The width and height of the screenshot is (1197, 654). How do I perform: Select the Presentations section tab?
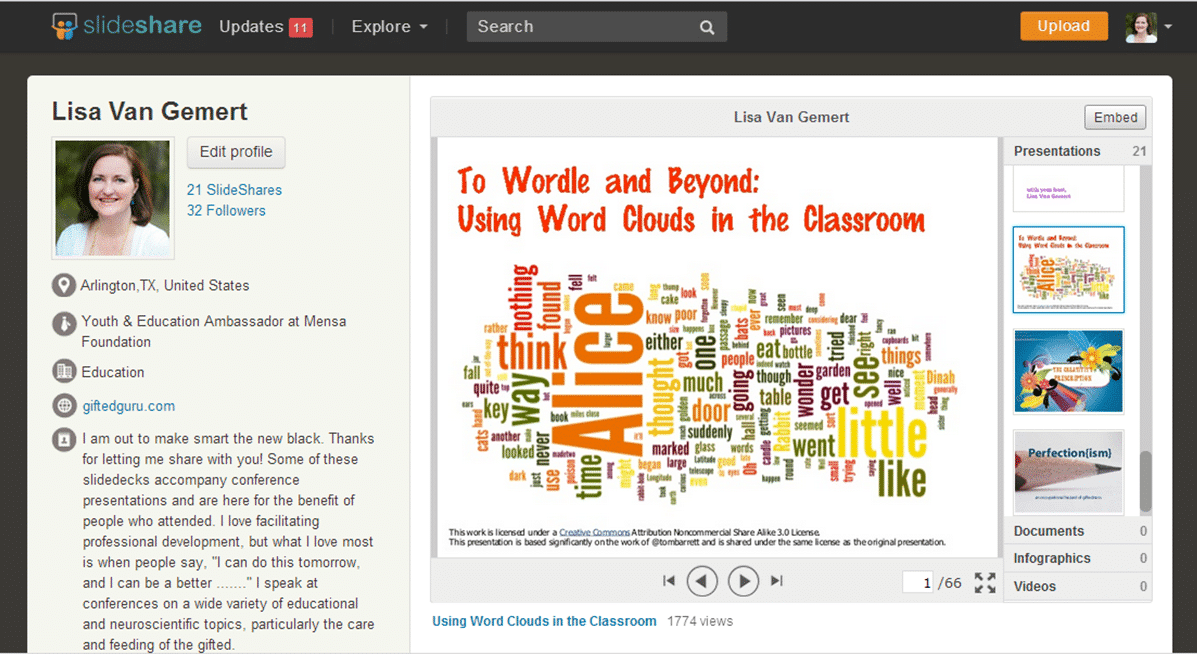tap(1077, 151)
